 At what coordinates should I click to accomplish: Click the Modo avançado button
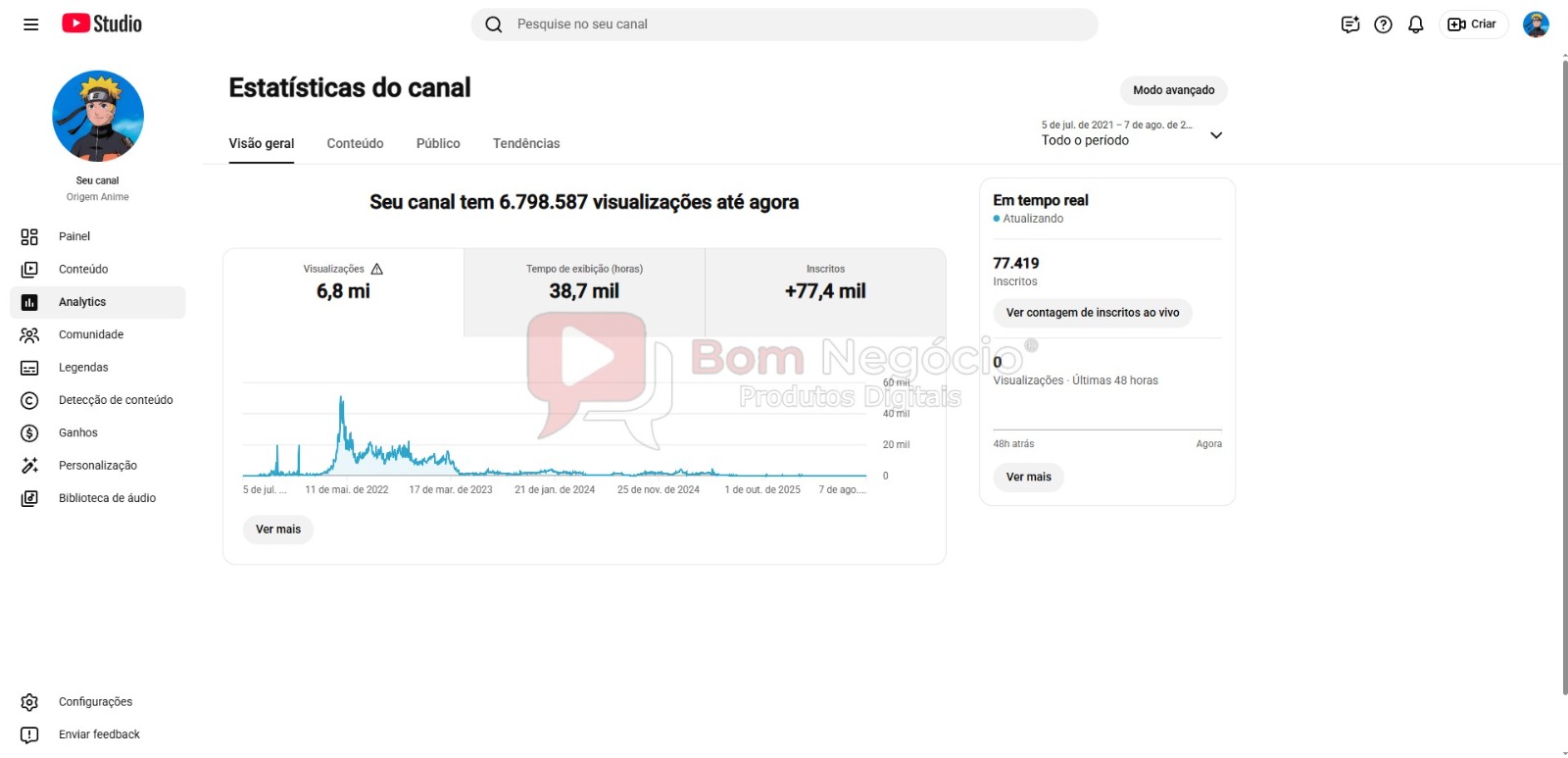[1173, 90]
